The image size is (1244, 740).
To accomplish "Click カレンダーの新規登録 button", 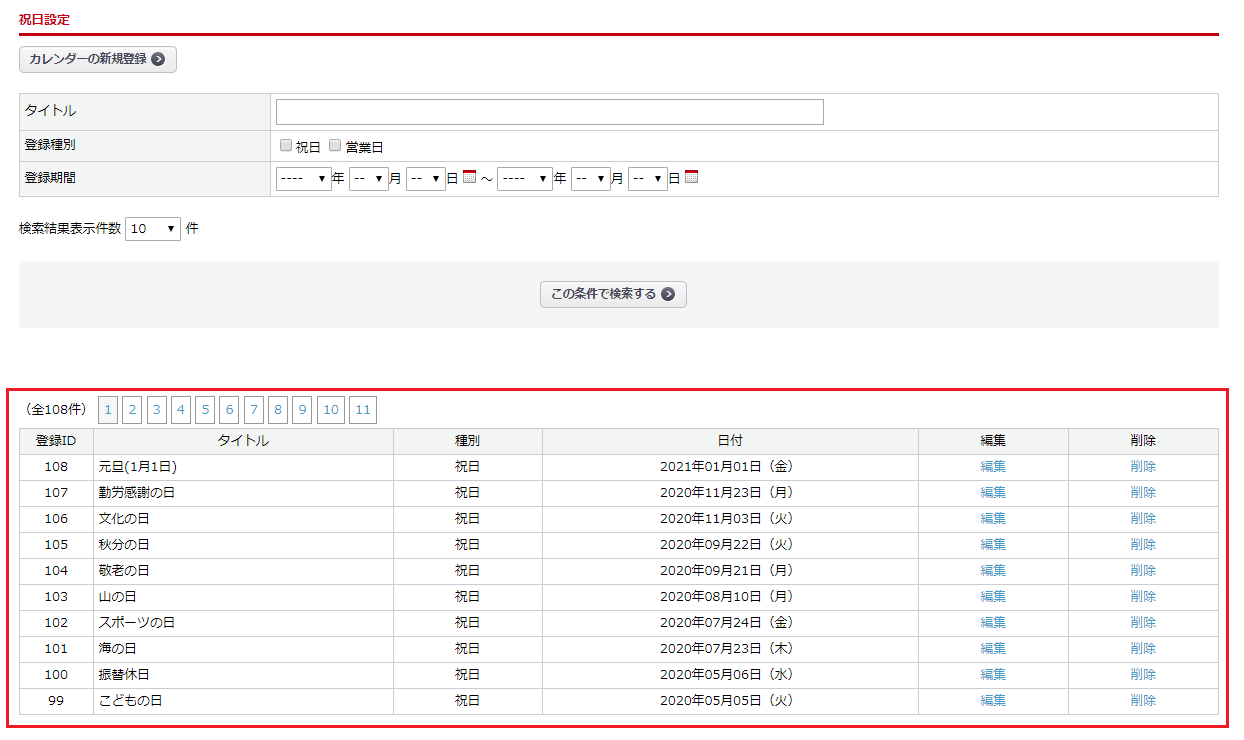I will 97,59.
